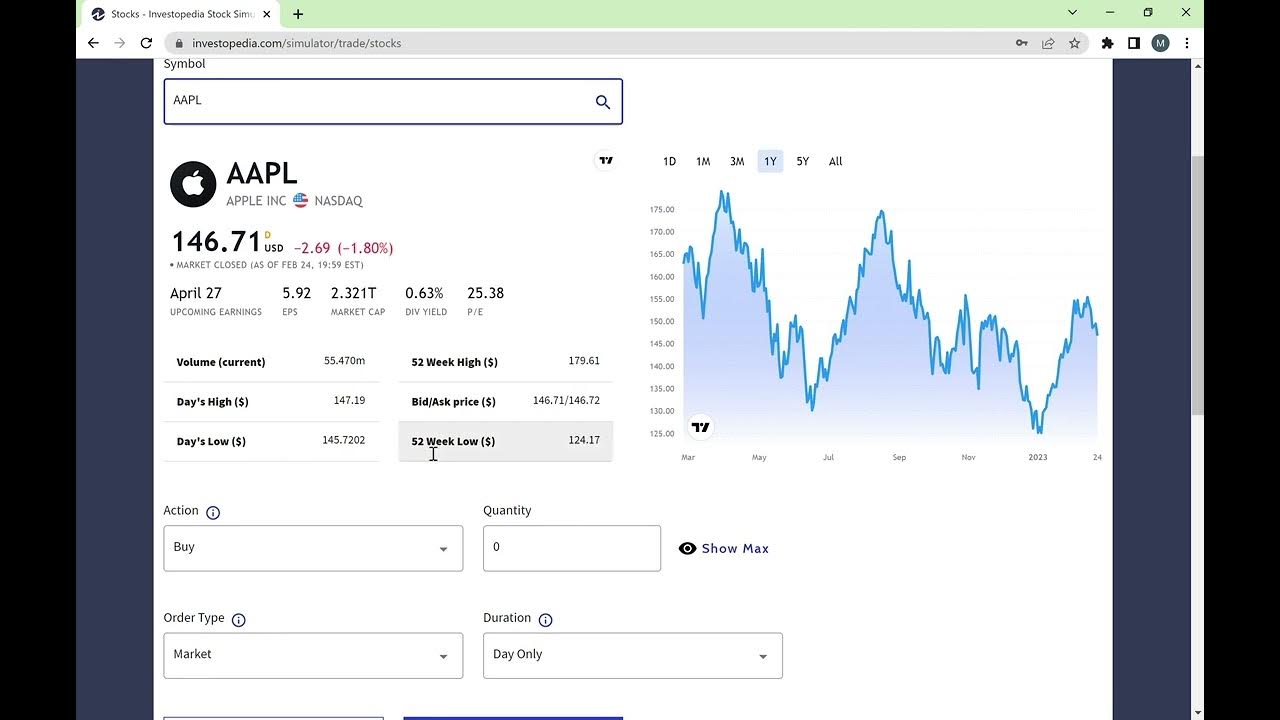Screen dimensions: 1280x720
Task: Click the tab search chevron in title bar
Action: coord(1072,13)
